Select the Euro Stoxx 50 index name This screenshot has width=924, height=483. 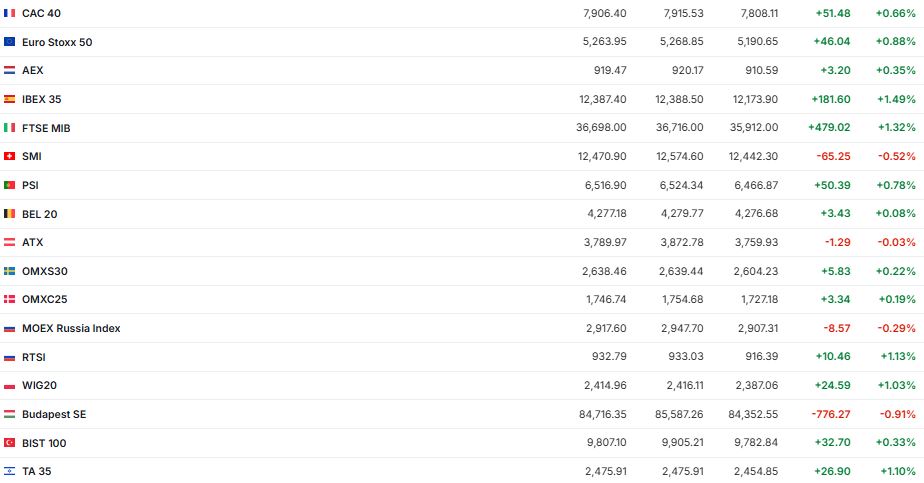(x=57, y=42)
